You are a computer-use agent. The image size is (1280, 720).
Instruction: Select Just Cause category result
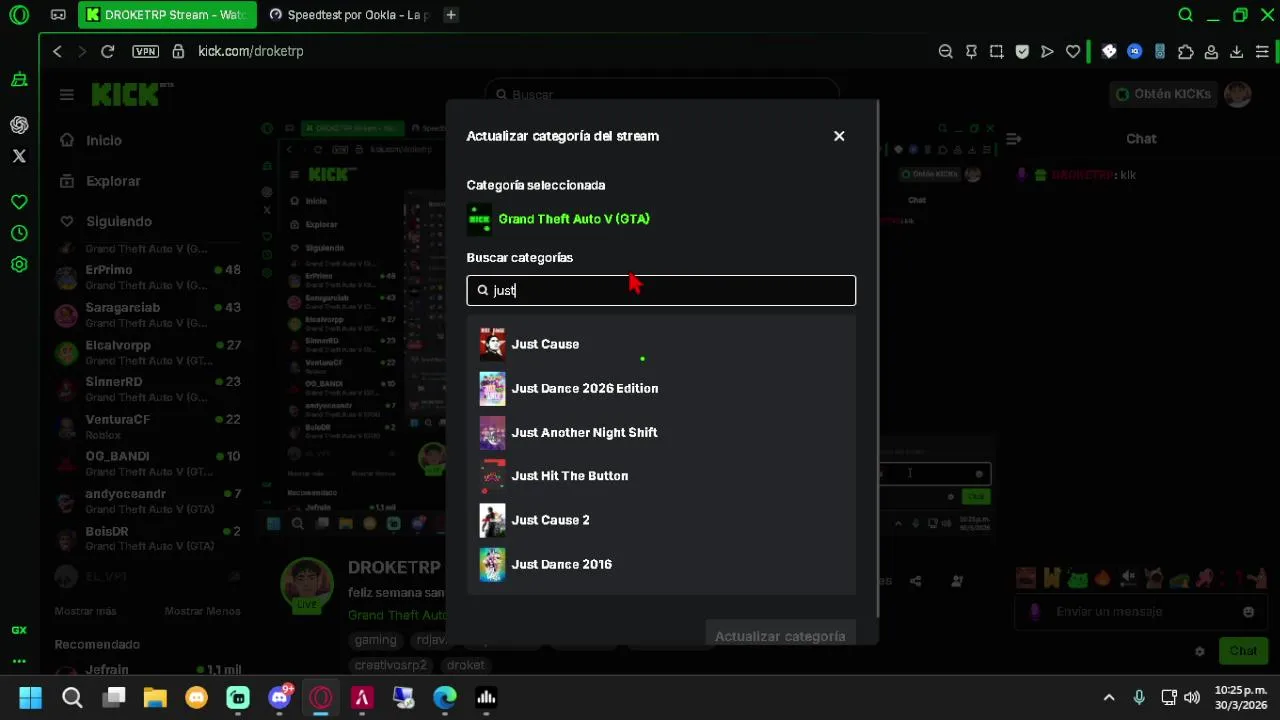pos(661,344)
